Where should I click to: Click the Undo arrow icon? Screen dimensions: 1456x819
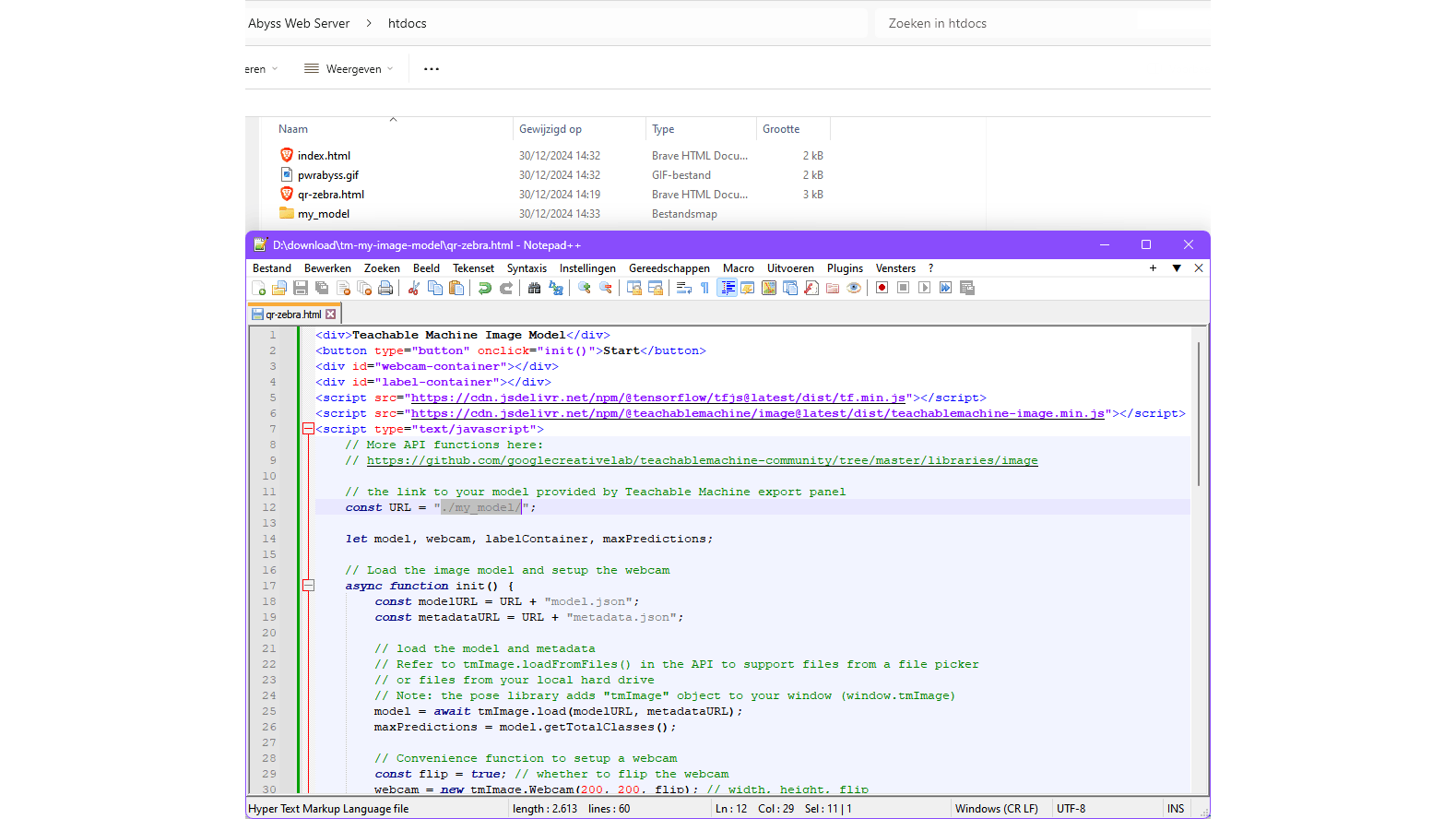pos(485,289)
